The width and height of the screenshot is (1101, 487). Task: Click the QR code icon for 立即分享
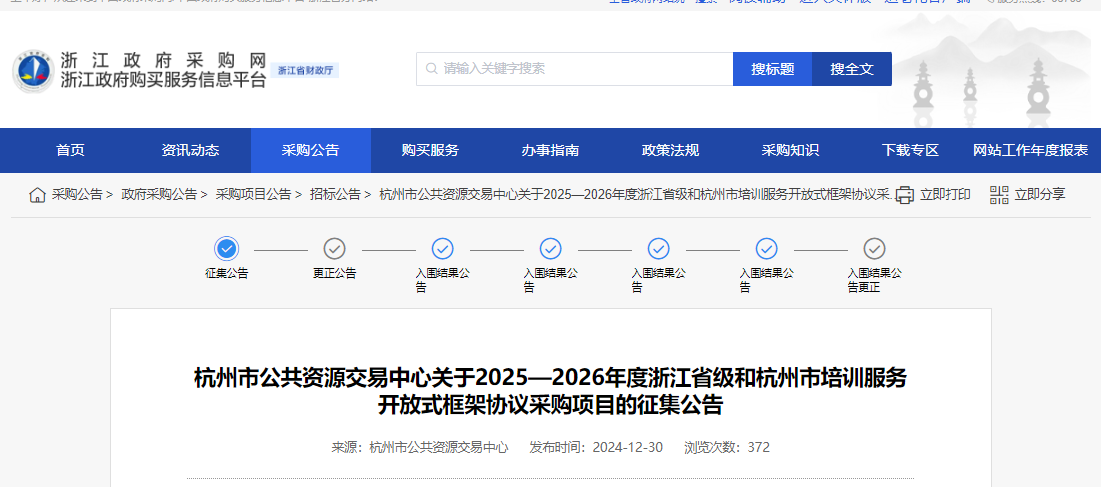coord(999,195)
